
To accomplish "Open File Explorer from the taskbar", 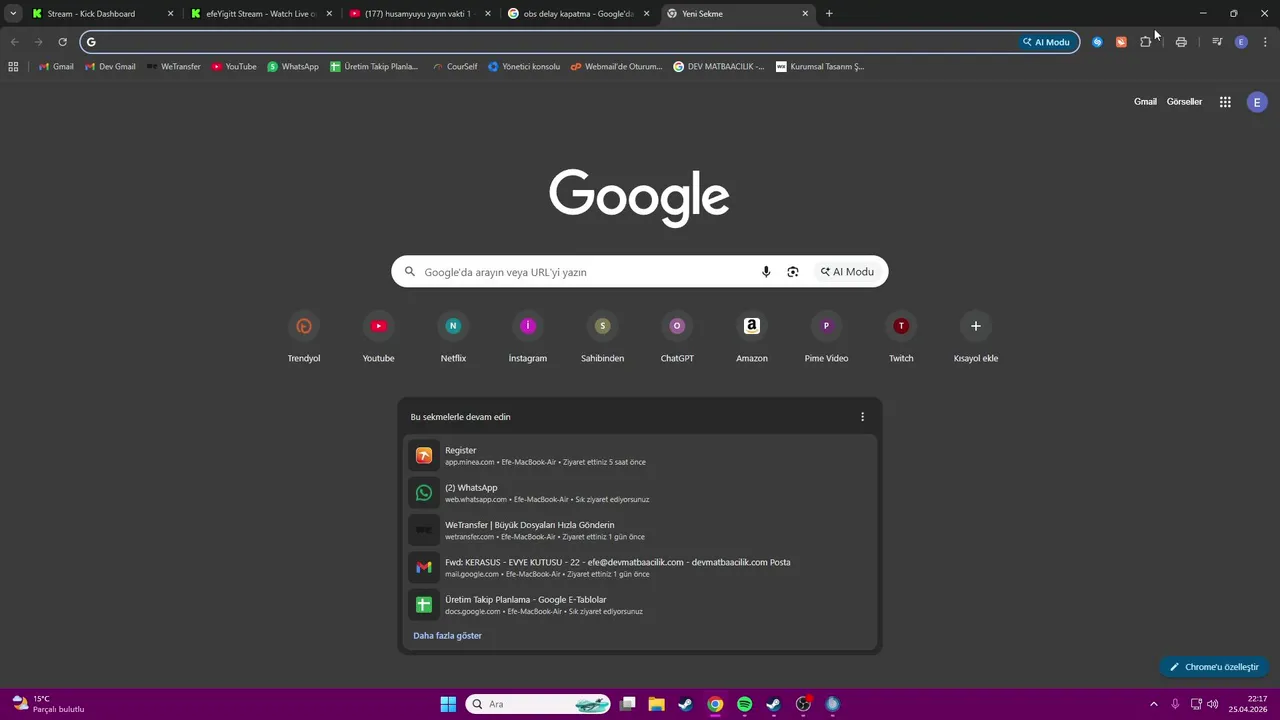I will click(x=657, y=704).
